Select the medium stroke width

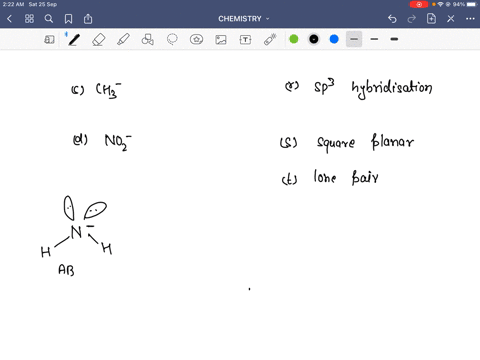tap(374, 39)
